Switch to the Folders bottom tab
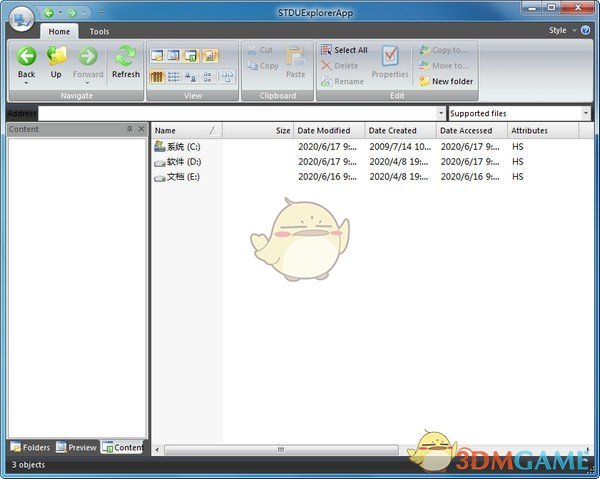Image resolution: width=600 pixels, height=479 pixels. (x=30, y=447)
